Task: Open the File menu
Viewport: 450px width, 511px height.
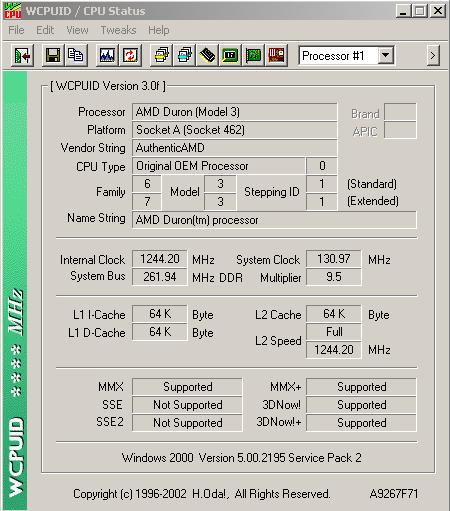Action: 16,30
